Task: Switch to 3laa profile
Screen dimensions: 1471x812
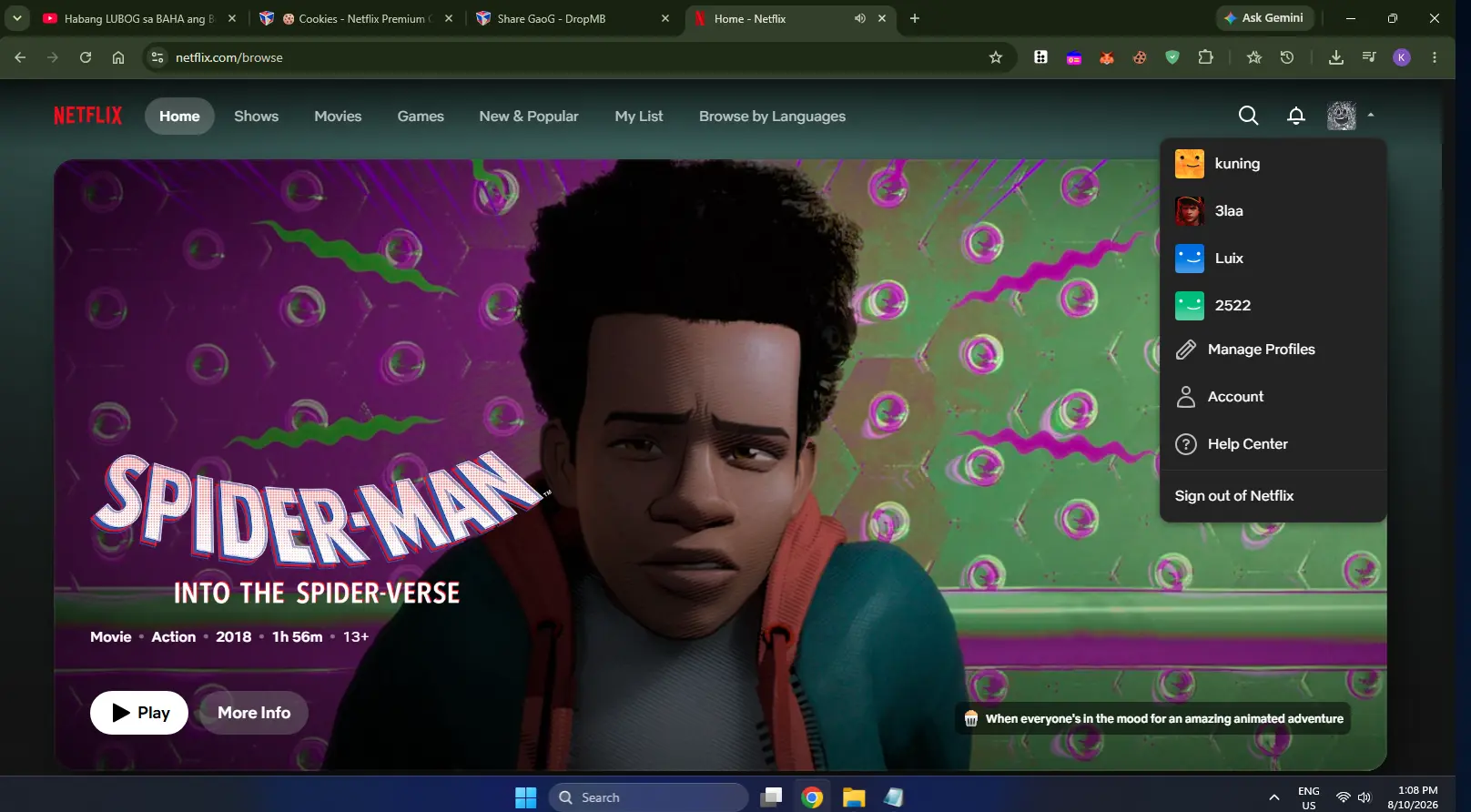Action: coord(1273,211)
